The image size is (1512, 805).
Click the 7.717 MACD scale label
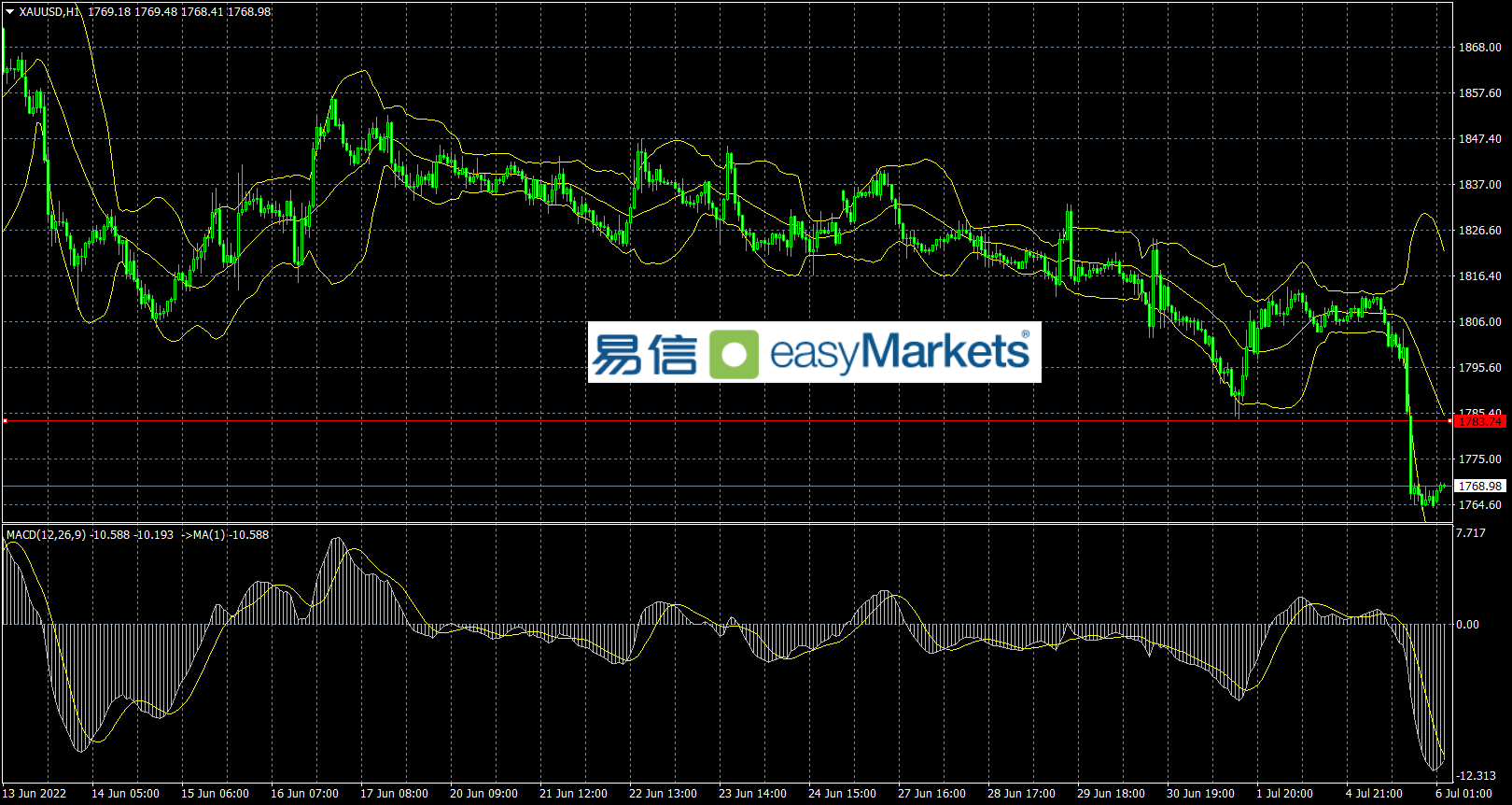[x=1471, y=533]
